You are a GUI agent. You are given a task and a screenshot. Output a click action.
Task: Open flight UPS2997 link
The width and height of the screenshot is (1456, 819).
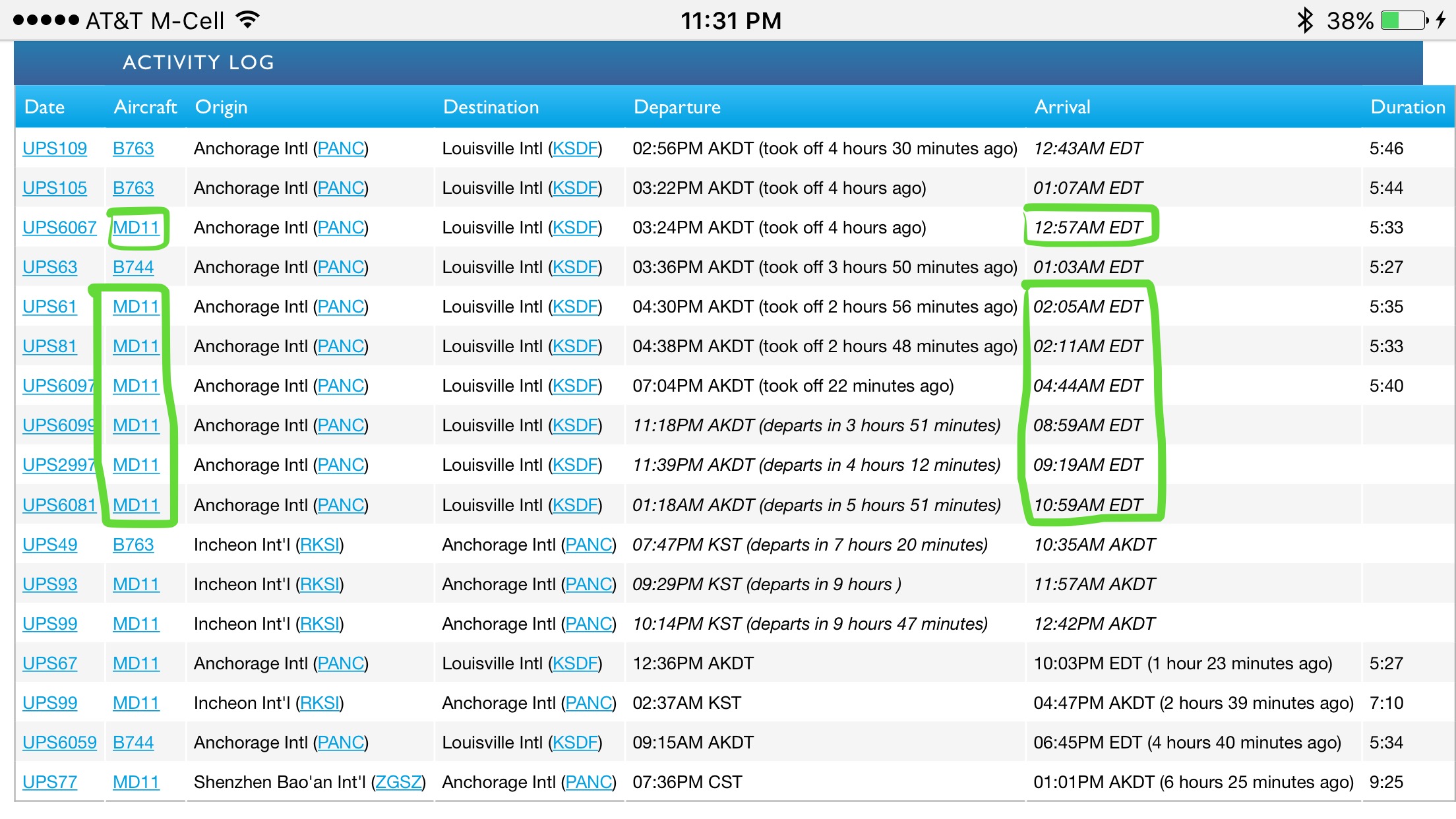59,465
